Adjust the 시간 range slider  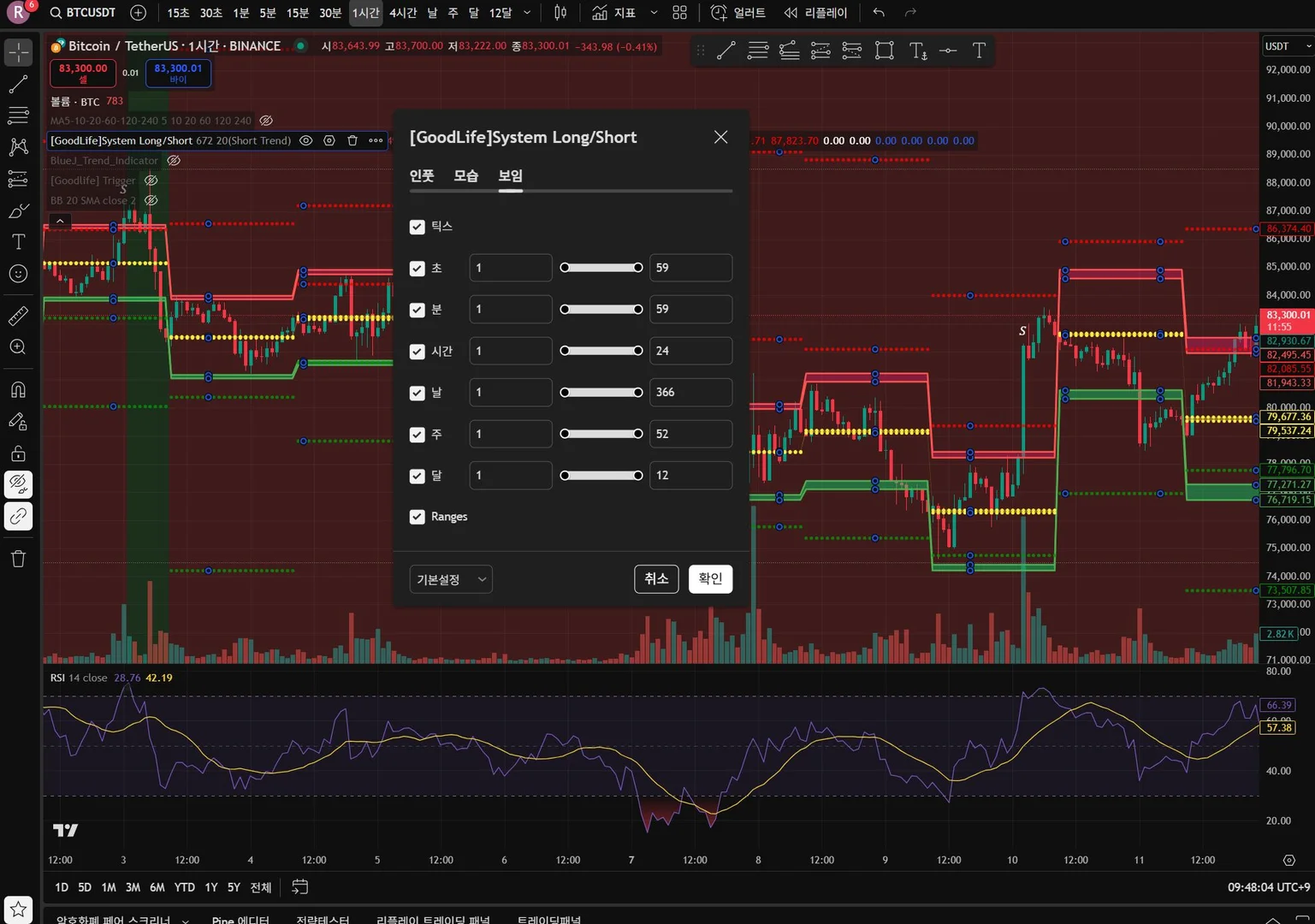pos(601,351)
